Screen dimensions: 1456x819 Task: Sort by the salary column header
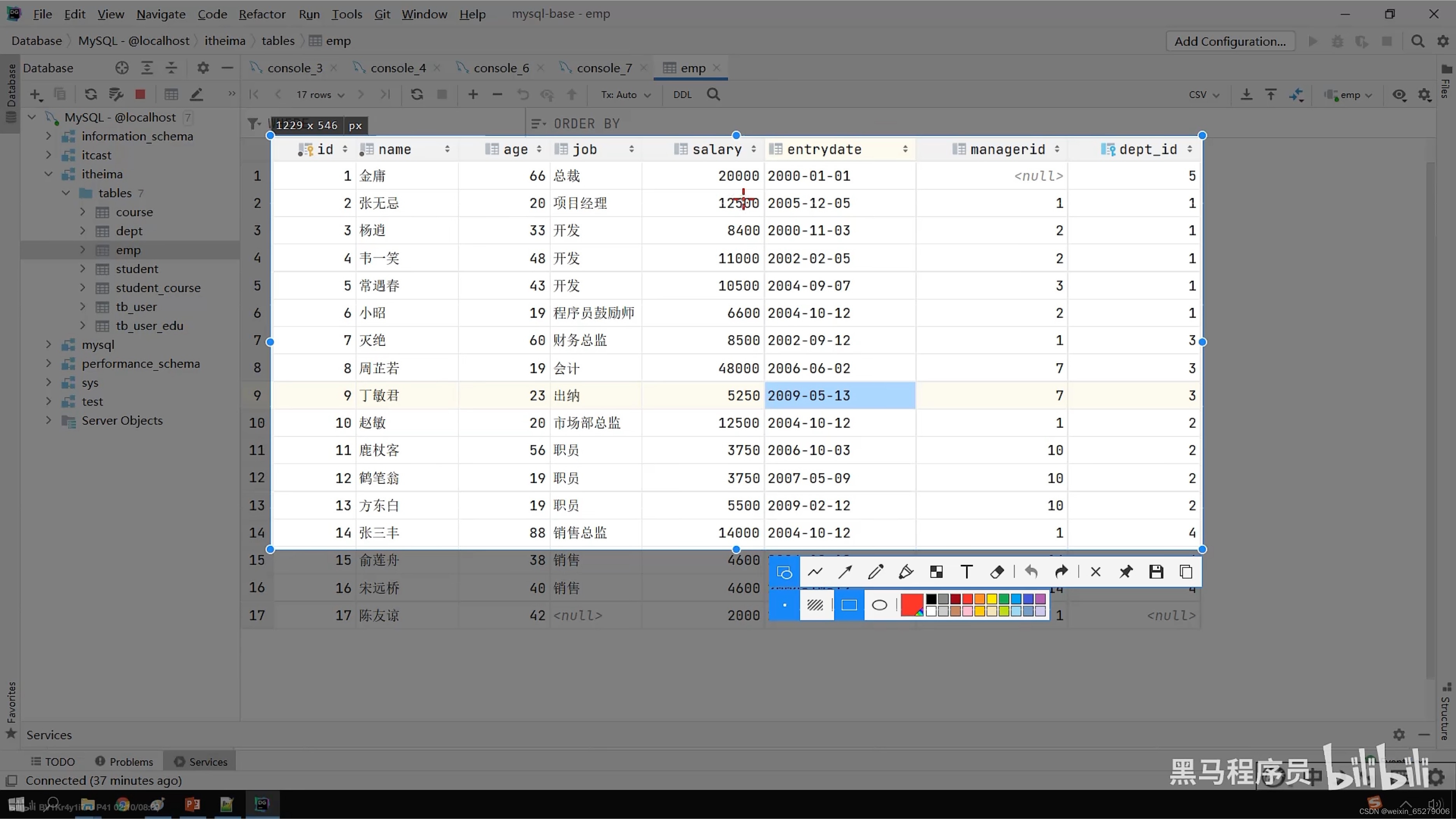click(x=716, y=149)
